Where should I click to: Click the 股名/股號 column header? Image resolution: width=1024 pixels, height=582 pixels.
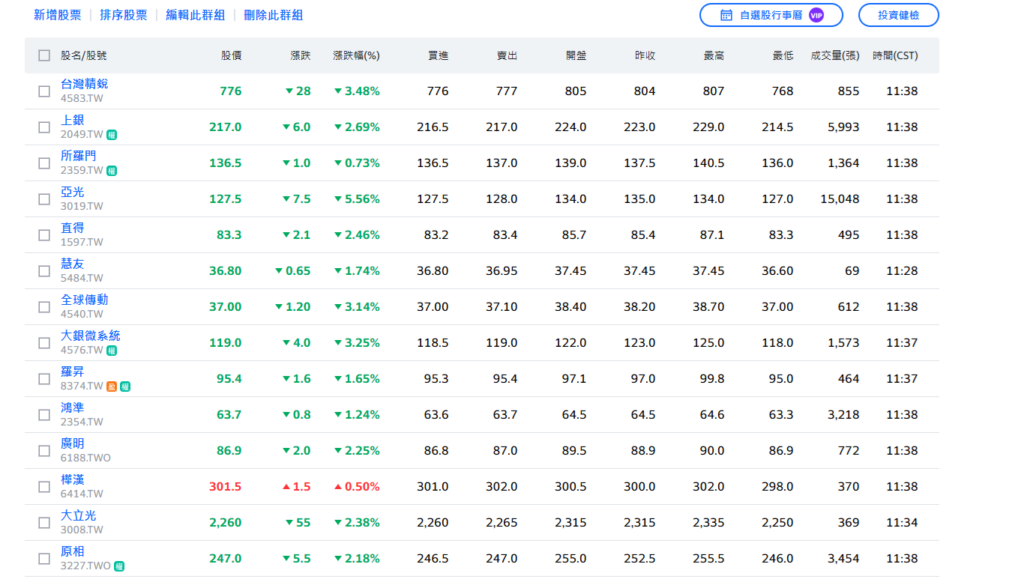[84, 56]
